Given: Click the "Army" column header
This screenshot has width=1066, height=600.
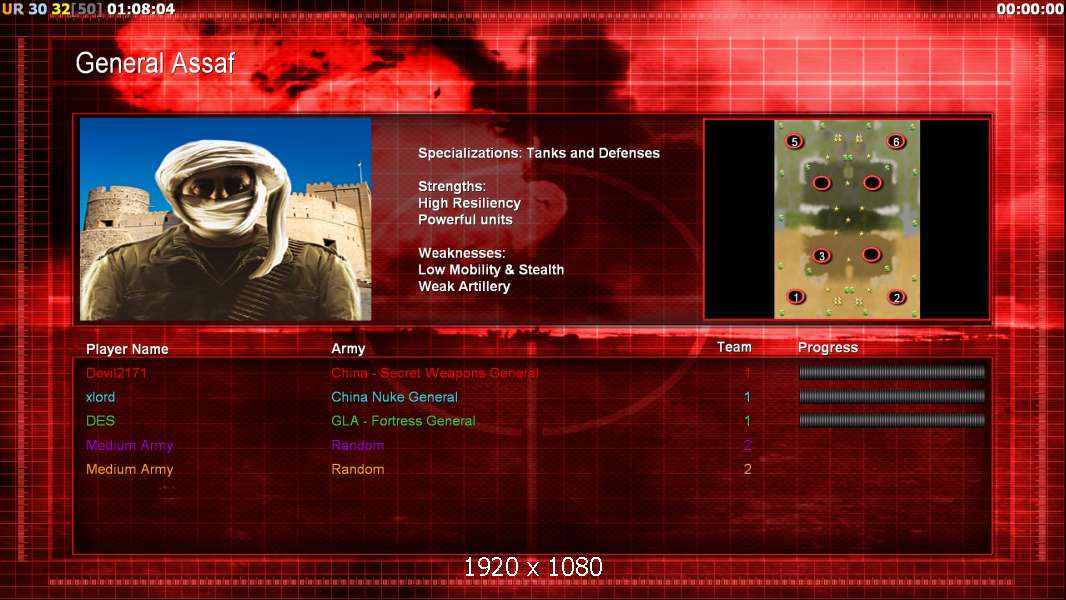Looking at the screenshot, I should coord(348,349).
